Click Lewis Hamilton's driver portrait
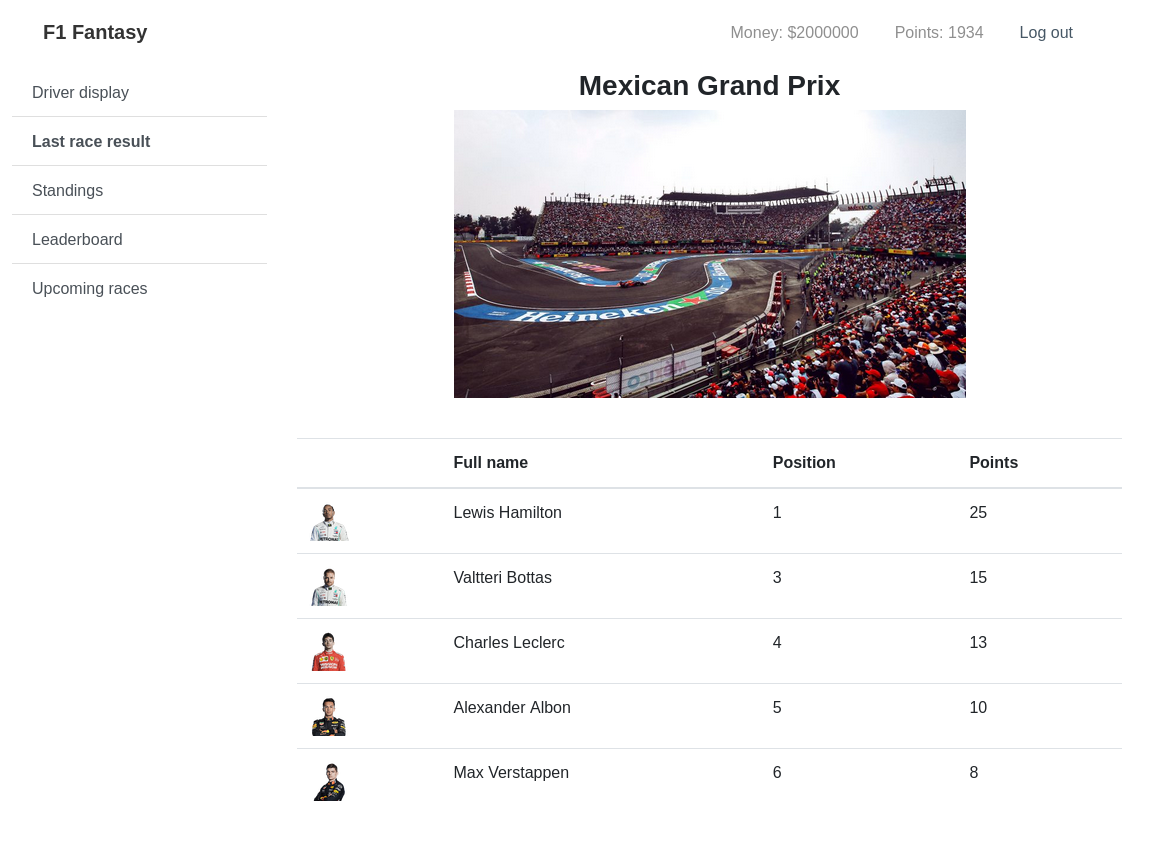 (329, 521)
